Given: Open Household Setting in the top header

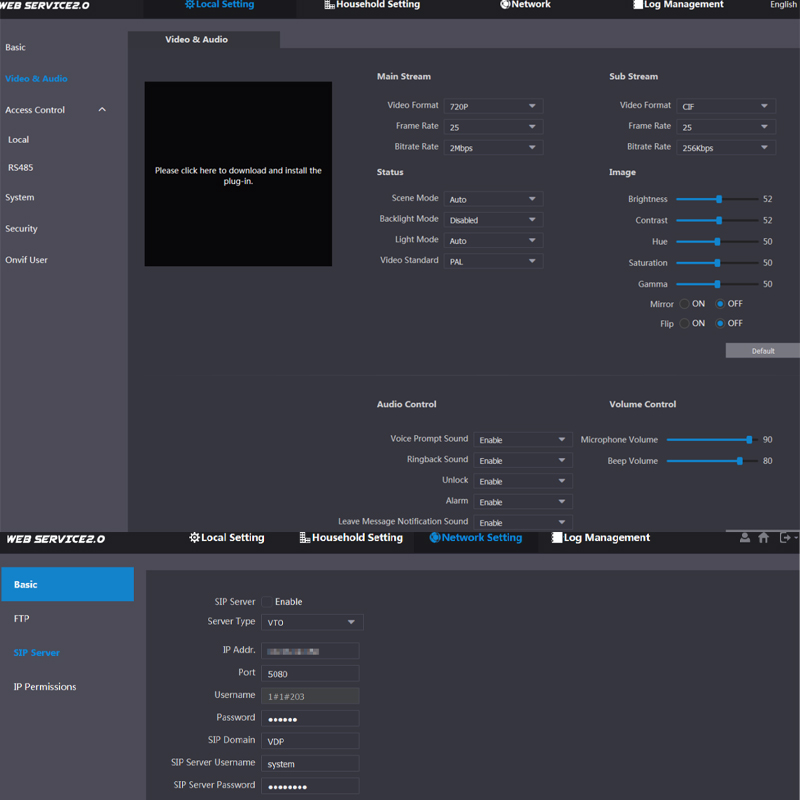Looking at the screenshot, I should 372,5.
